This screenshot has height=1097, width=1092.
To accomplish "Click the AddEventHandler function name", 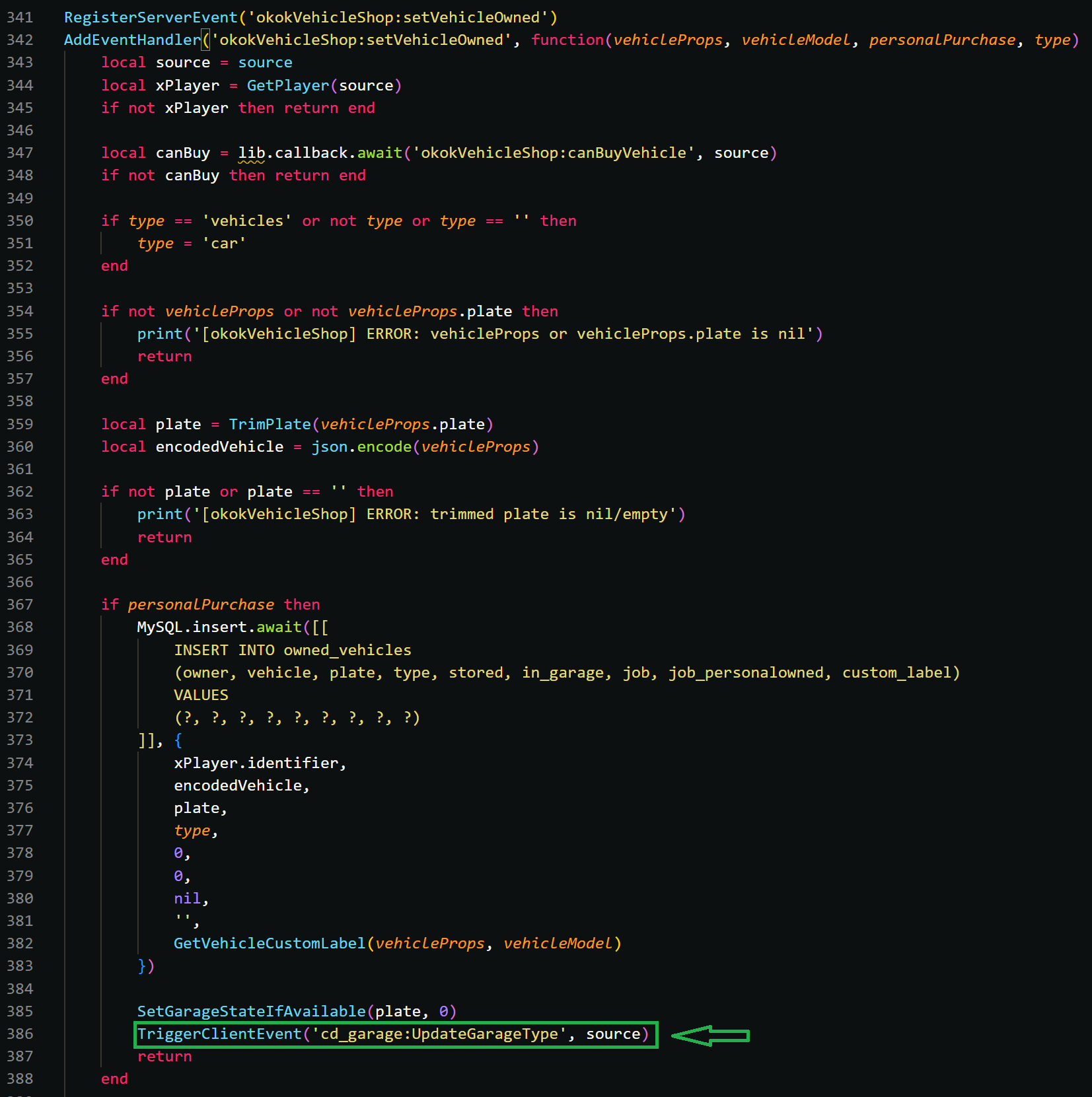I will point(132,40).
